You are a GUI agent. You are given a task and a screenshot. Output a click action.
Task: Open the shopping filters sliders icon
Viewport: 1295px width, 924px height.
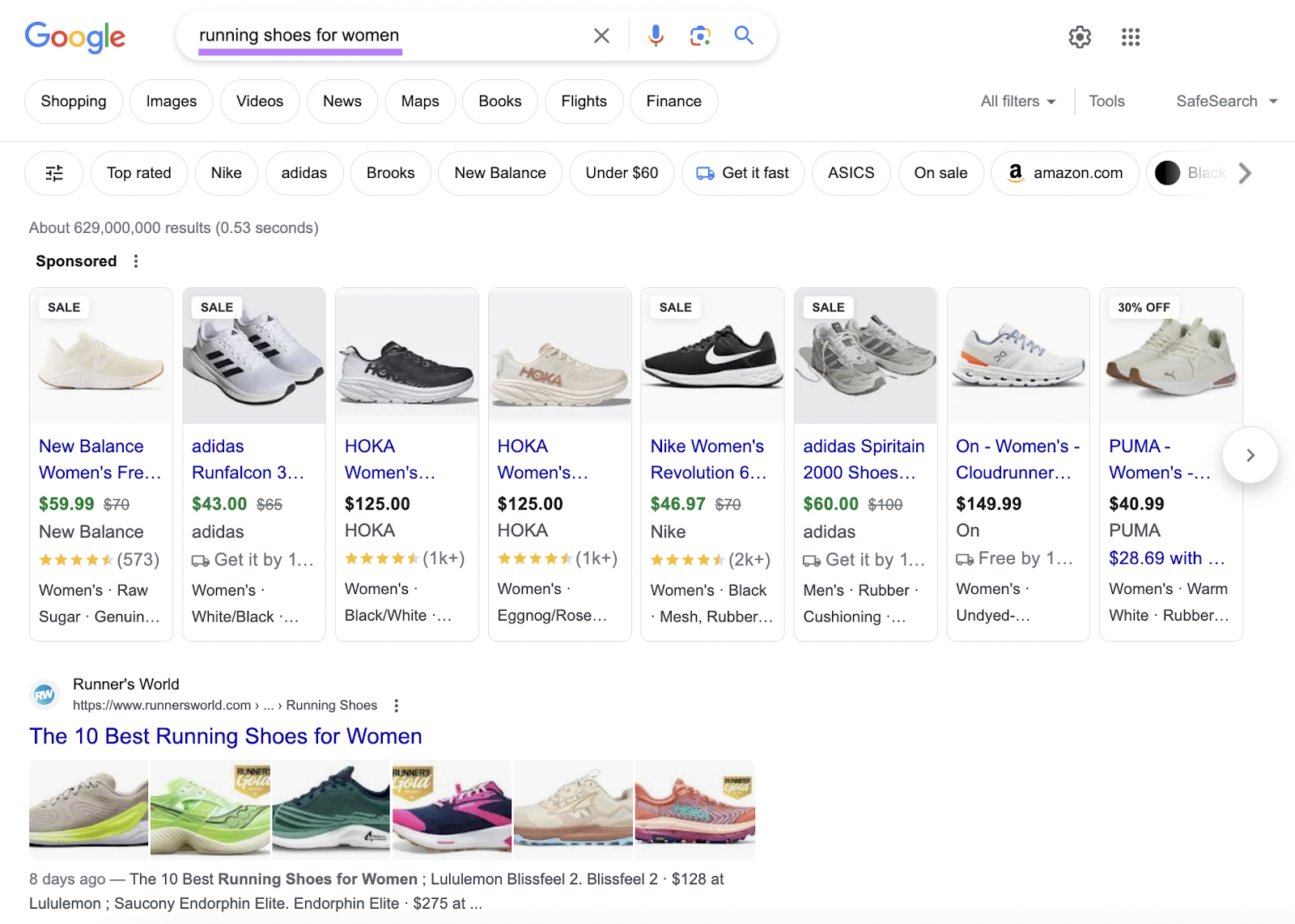click(53, 172)
